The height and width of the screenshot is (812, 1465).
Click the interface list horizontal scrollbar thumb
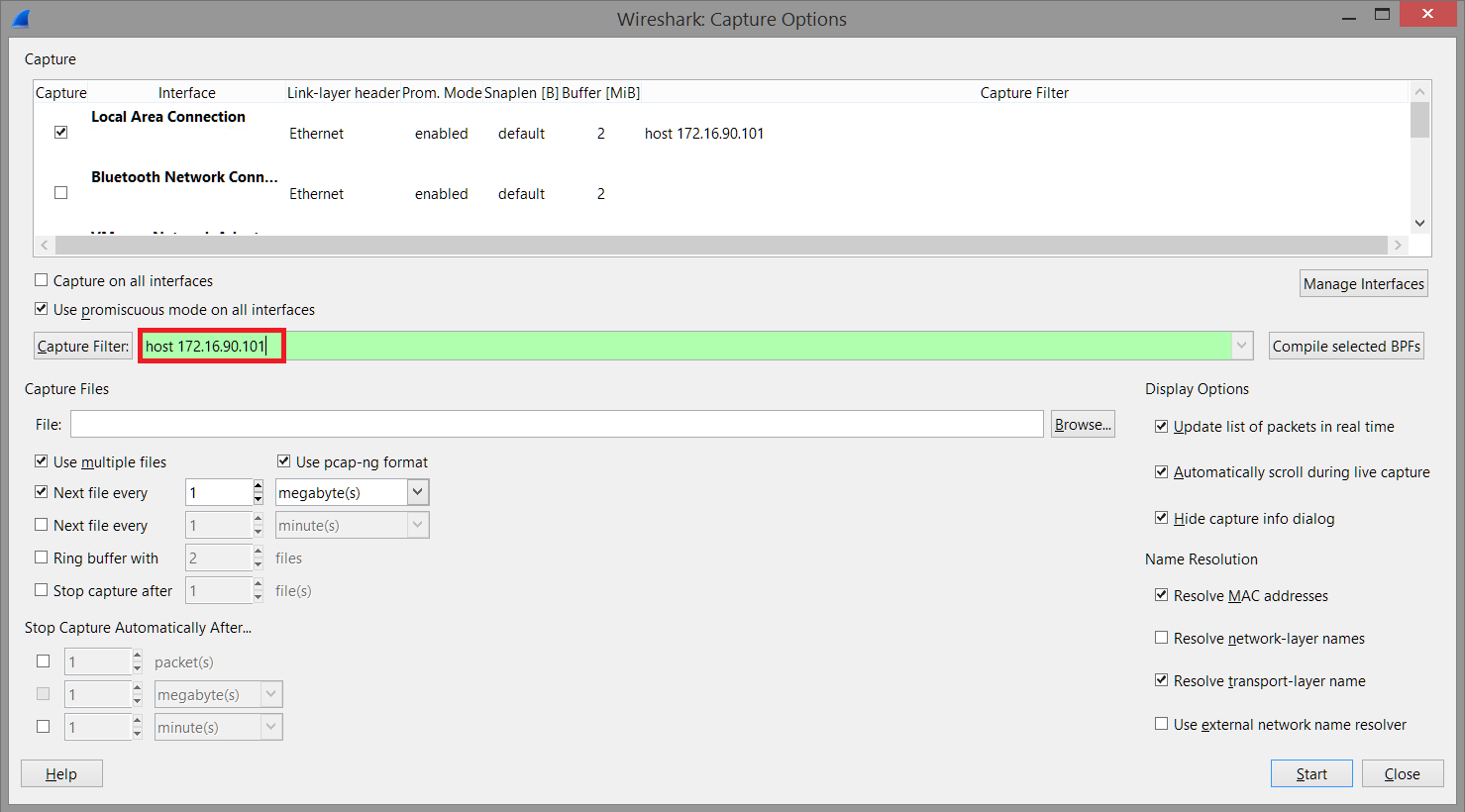point(721,245)
